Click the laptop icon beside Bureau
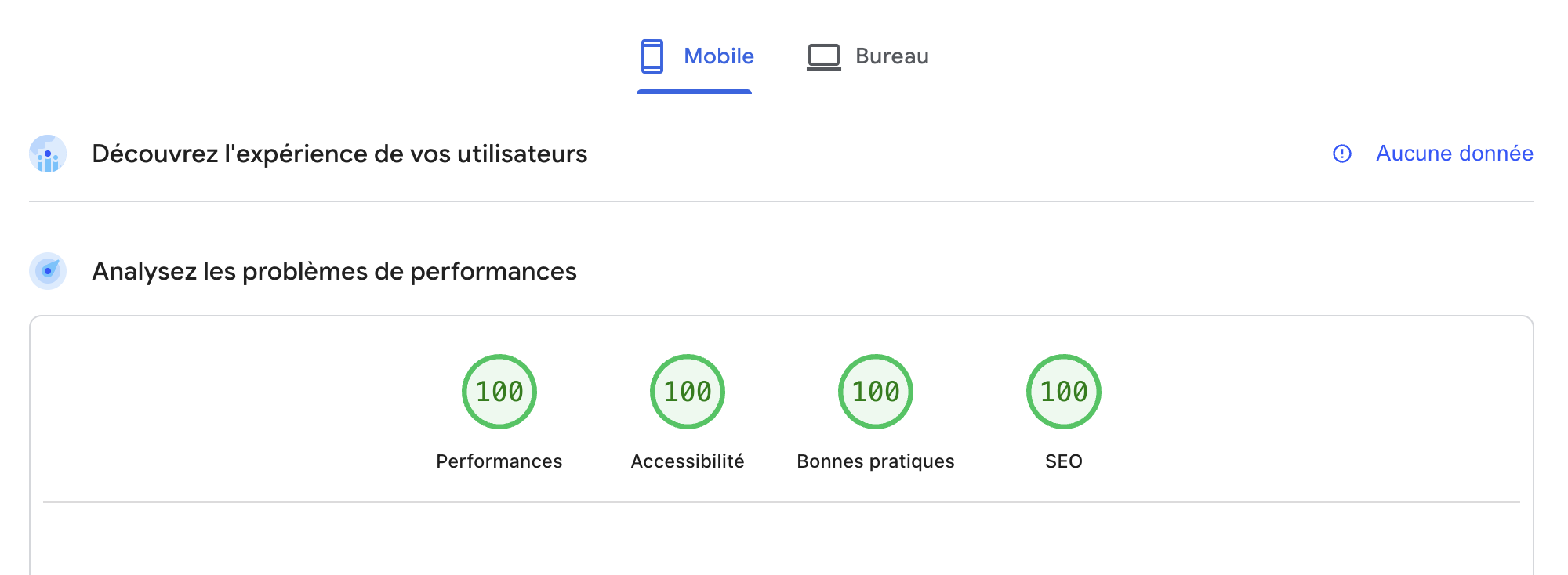 [x=822, y=56]
